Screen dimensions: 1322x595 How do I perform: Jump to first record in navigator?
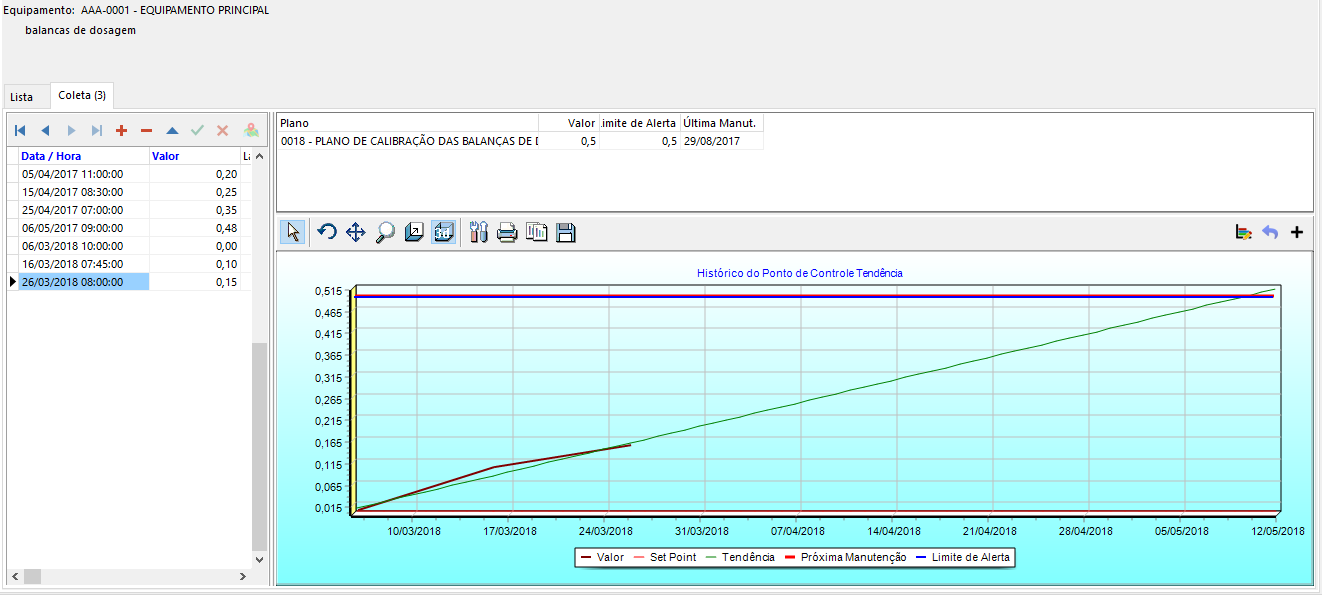coord(20,130)
